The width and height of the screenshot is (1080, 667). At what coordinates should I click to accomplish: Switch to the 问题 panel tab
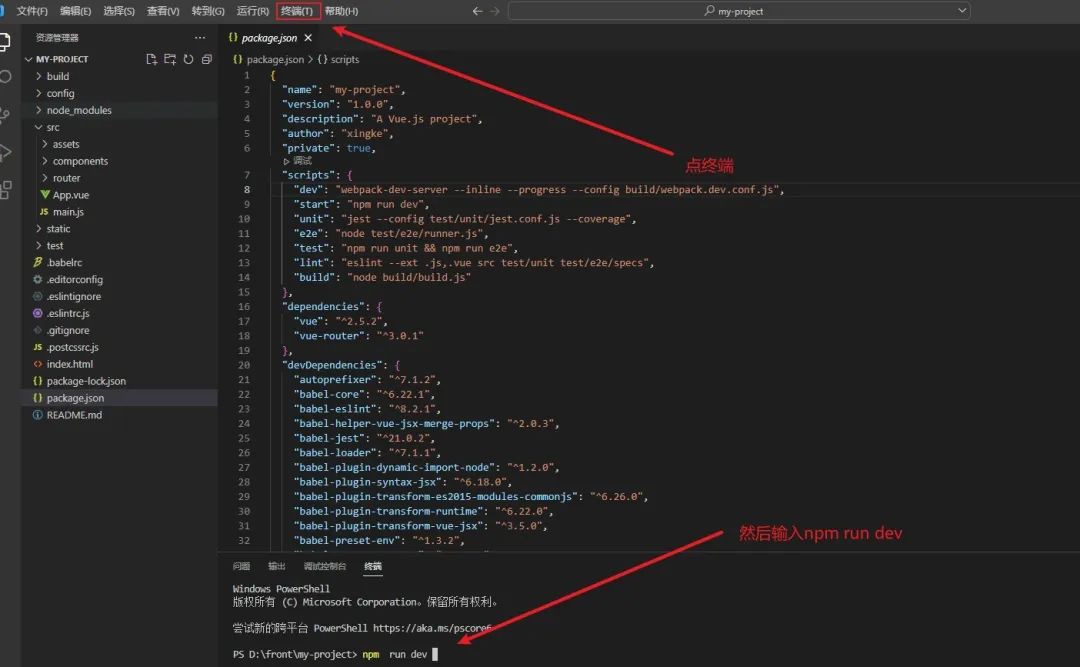point(241,566)
